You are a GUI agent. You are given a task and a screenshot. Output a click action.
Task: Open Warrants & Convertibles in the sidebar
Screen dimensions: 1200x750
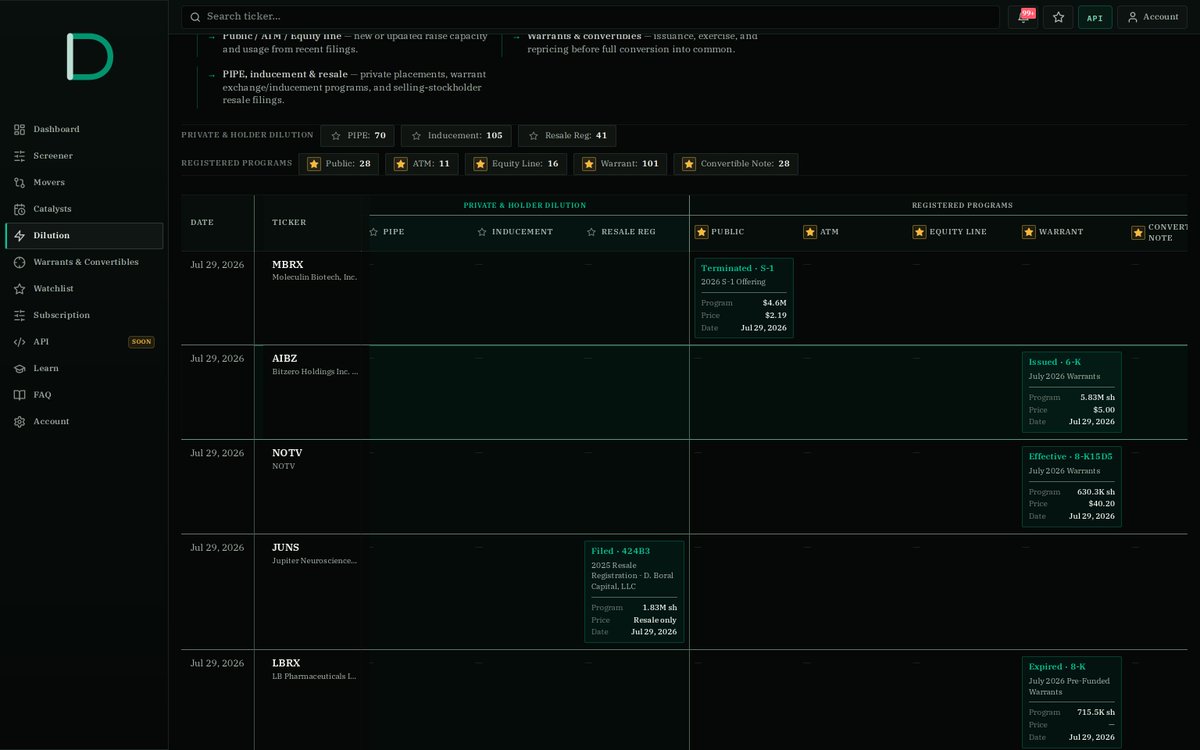[84, 262]
